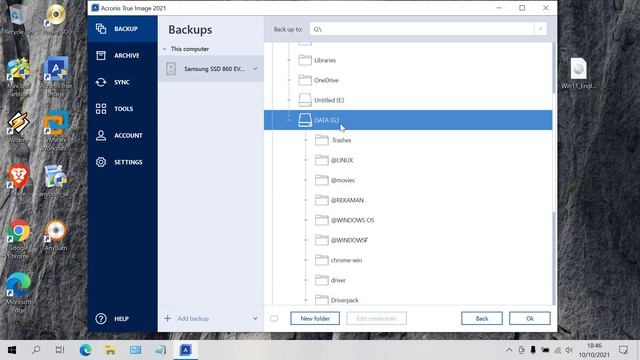Open Recycle Bin desktop icon
Image resolution: width=640 pixels, height=360 pixels.
tap(18, 20)
